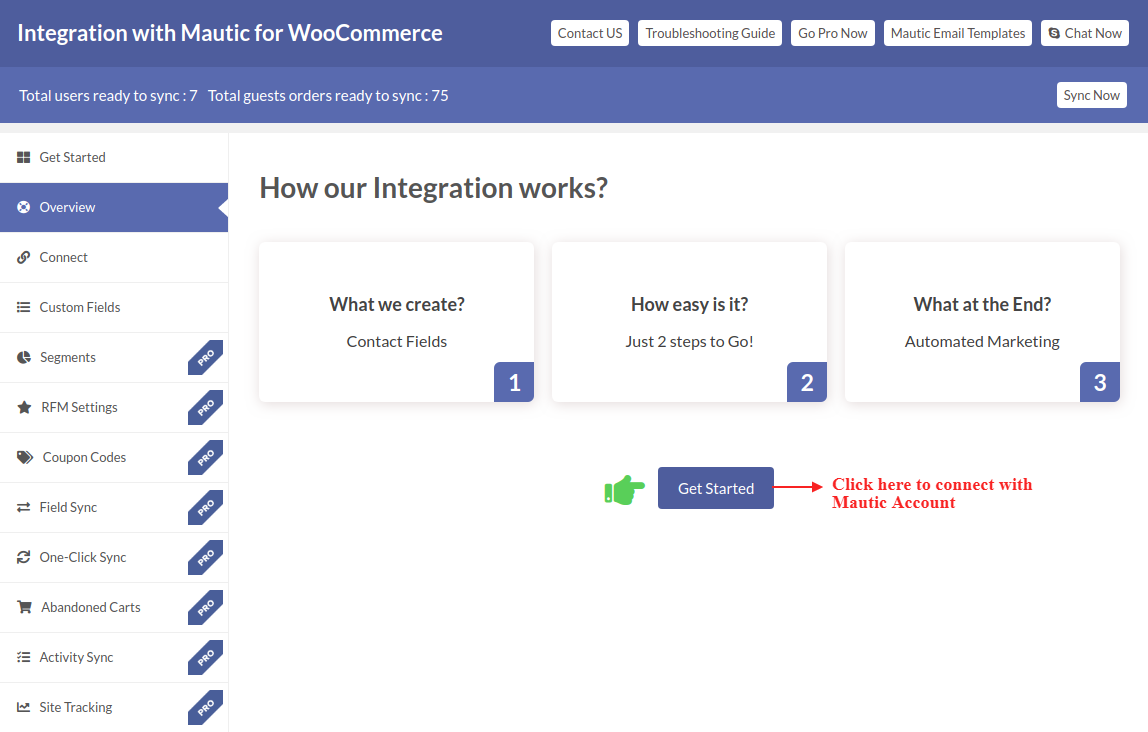Image resolution: width=1148 pixels, height=732 pixels.
Task: Click the What at the End? card
Action: tap(982, 322)
